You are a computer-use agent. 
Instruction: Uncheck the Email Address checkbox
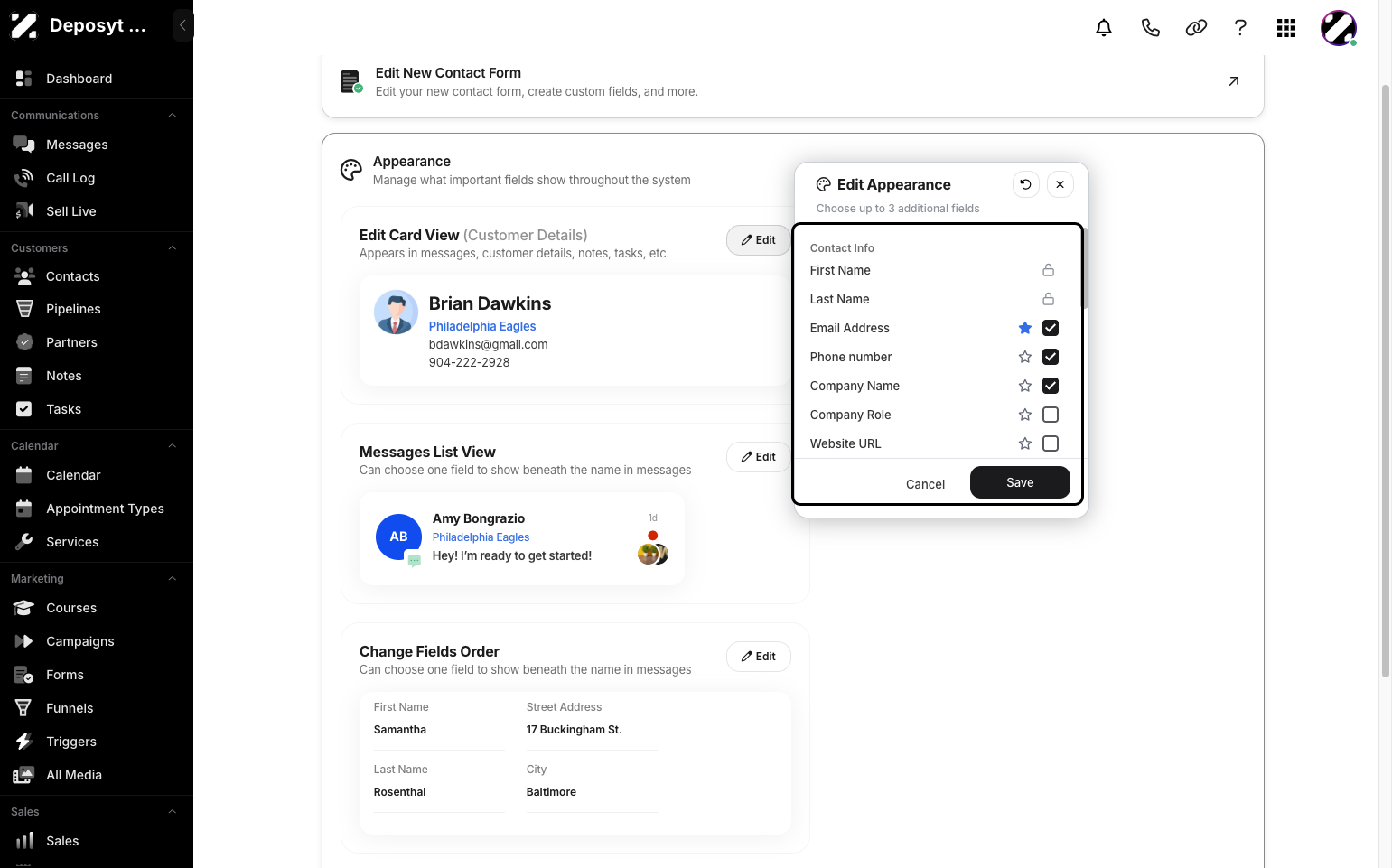coord(1051,328)
